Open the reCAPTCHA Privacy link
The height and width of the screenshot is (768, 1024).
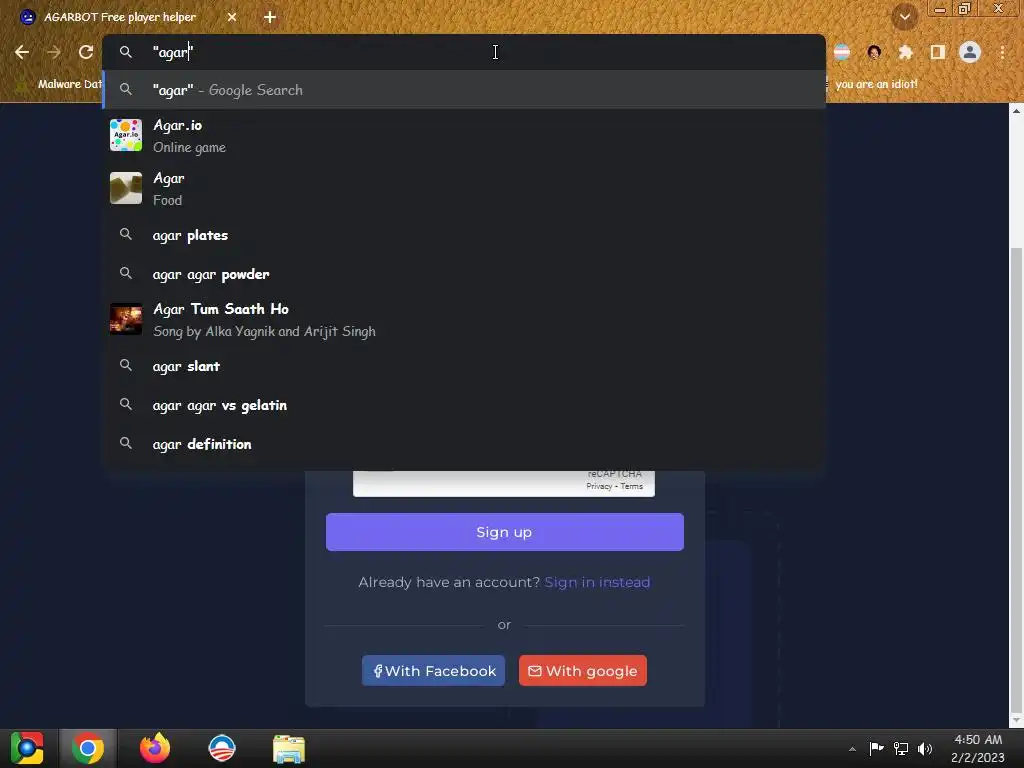coord(599,487)
